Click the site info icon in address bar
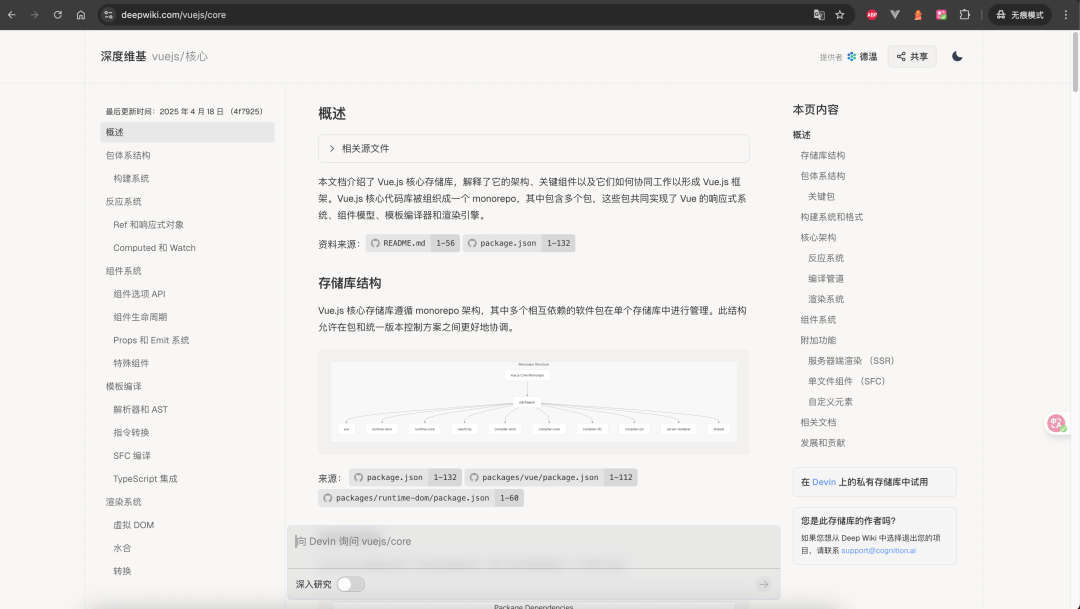Screen dimensions: 1080x609 (108, 14)
